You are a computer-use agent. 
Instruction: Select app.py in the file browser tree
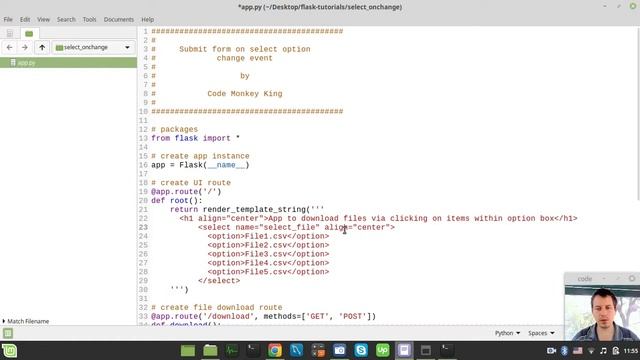69,62
